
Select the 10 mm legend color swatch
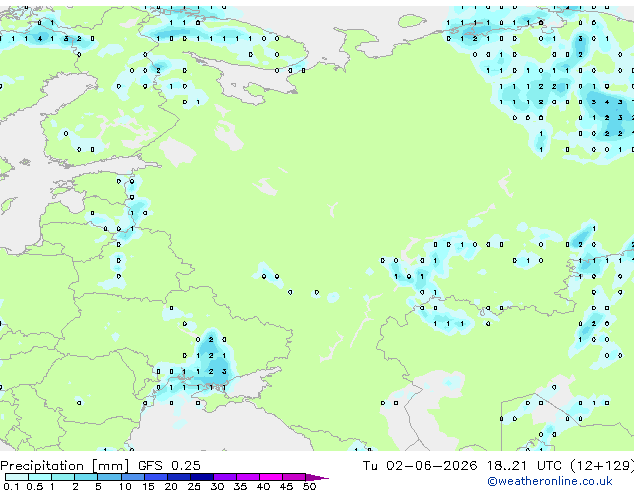point(133,477)
